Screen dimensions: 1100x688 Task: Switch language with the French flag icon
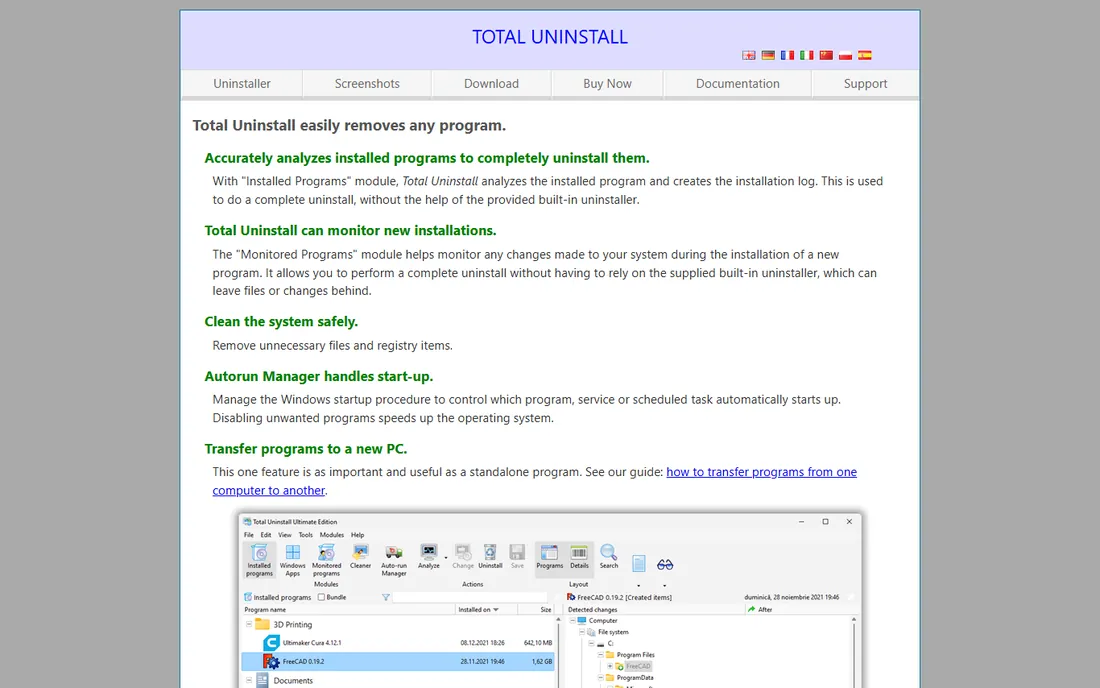pos(787,55)
